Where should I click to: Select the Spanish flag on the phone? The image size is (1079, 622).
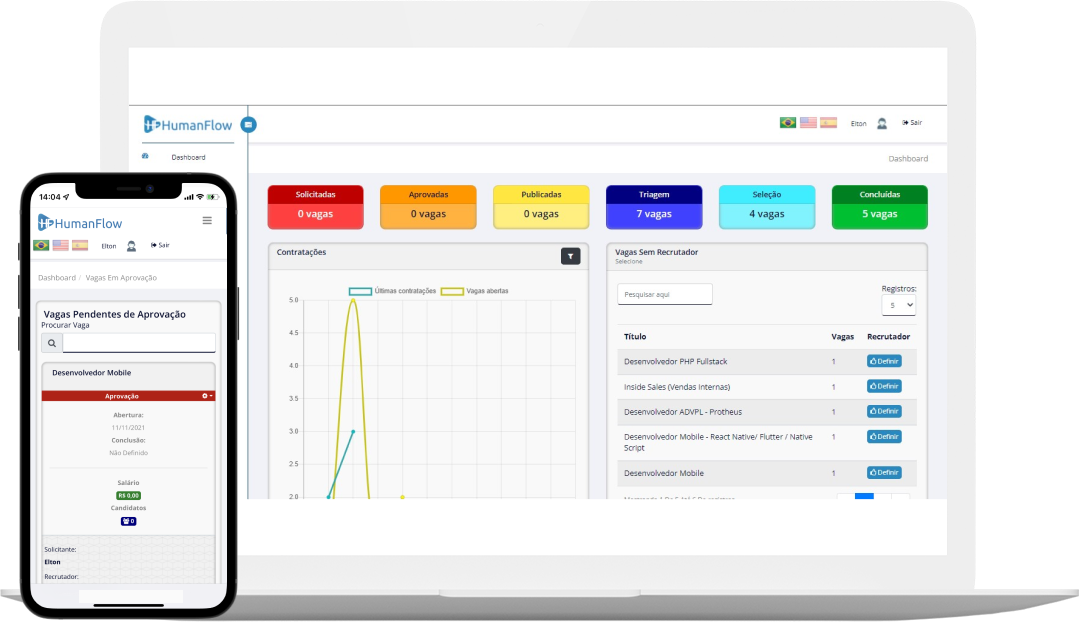click(81, 245)
